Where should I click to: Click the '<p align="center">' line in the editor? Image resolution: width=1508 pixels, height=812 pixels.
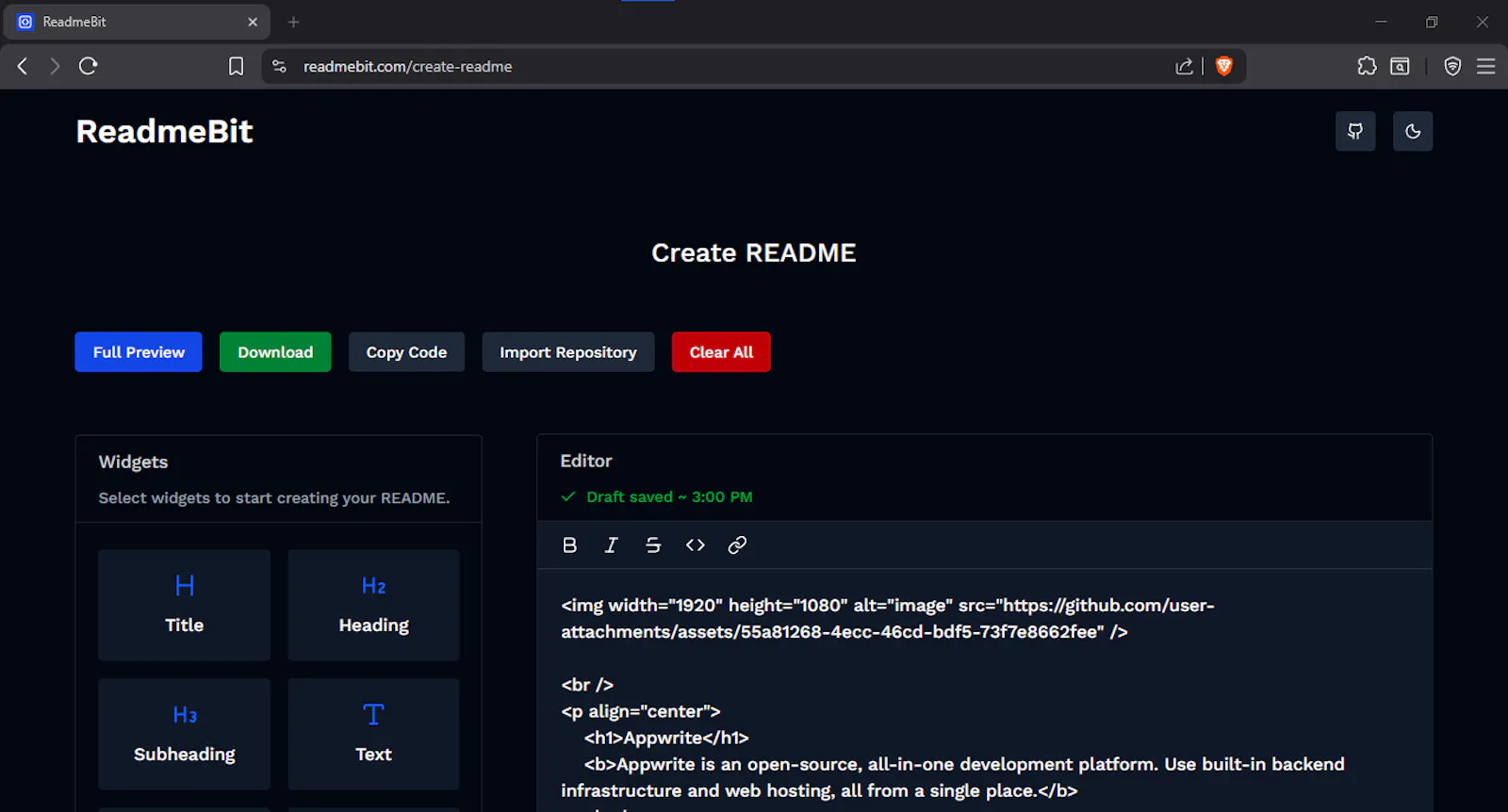(x=641, y=711)
